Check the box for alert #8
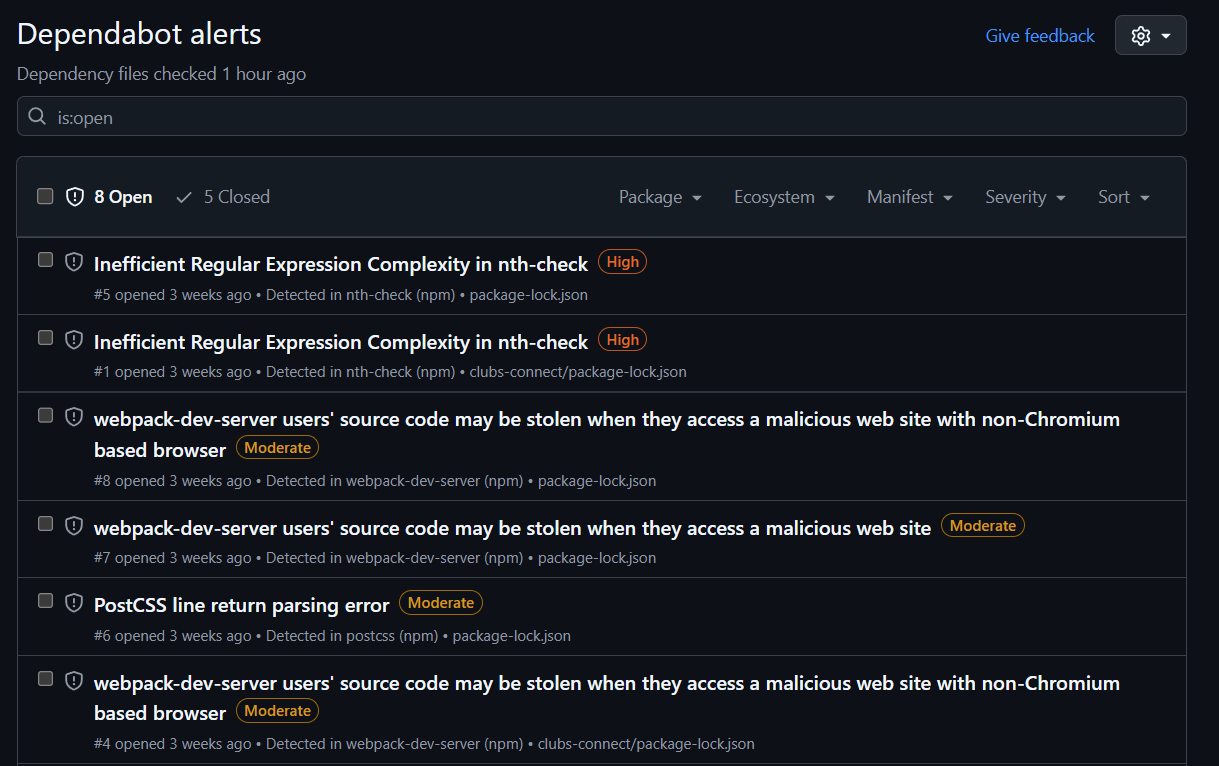The width and height of the screenshot is (1219, 766). tap(45, 415)
